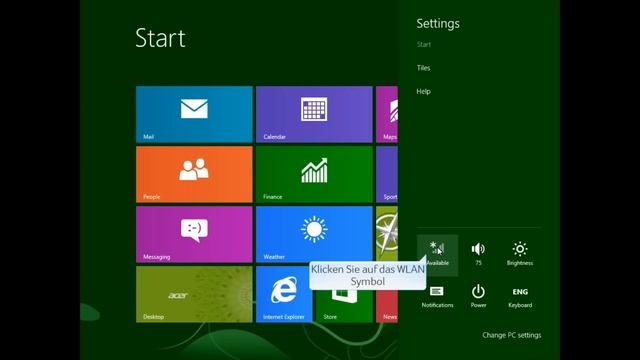Click the Power icon

(x=478, y=297)
